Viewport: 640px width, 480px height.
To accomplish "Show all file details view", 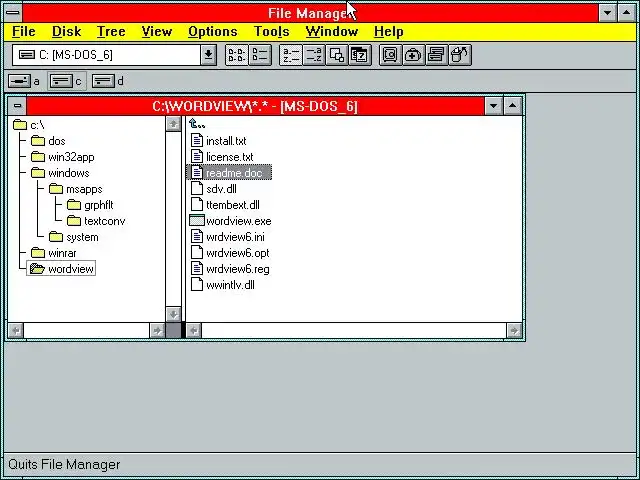I will tap(260, 55).
